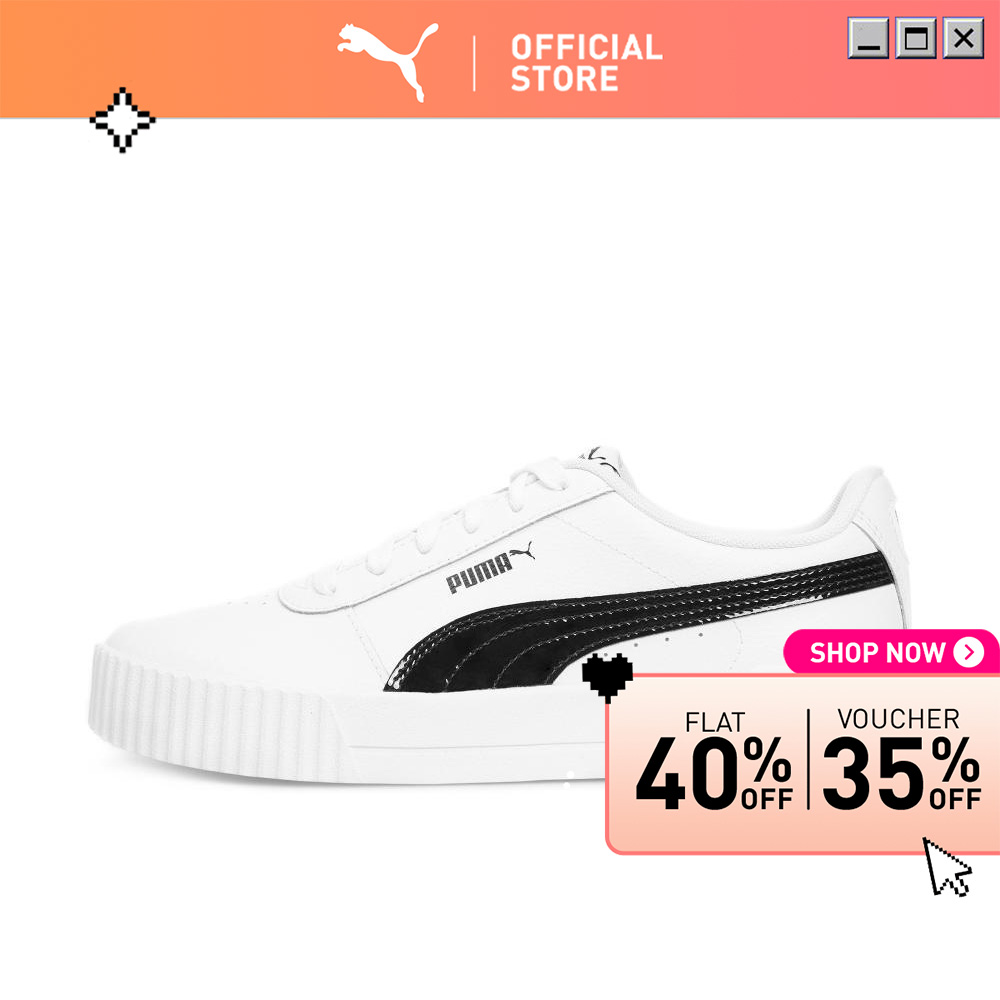
Task: Close the retro window with X
Action: point(963,38)
